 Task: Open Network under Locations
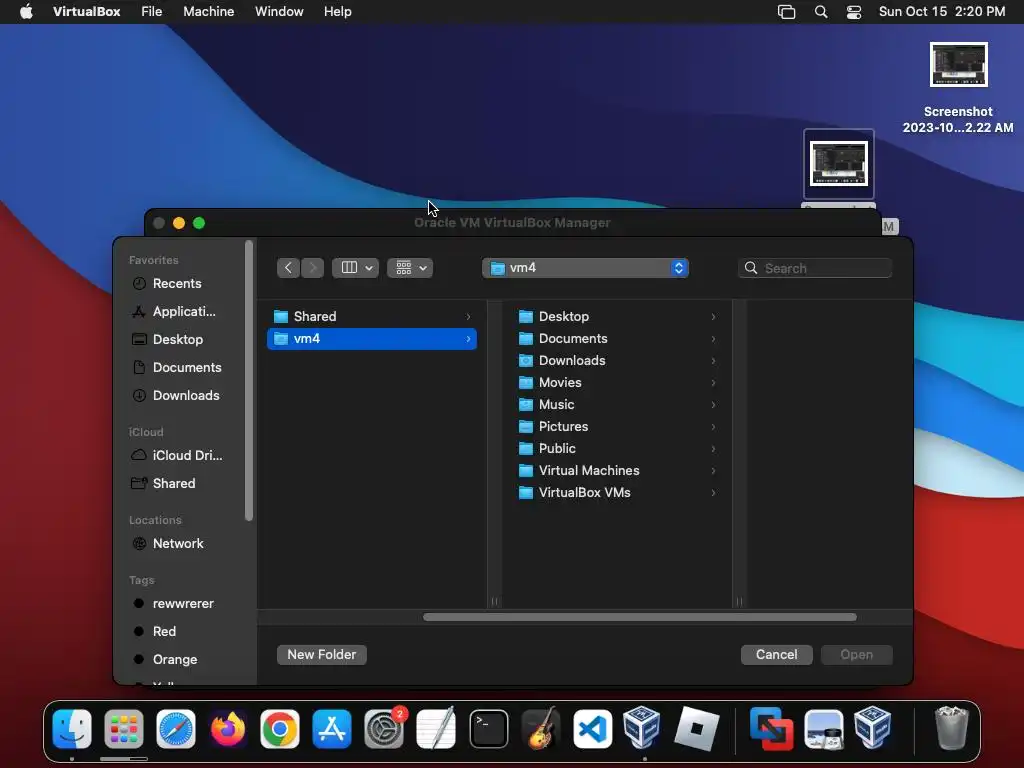click(168, 543)
